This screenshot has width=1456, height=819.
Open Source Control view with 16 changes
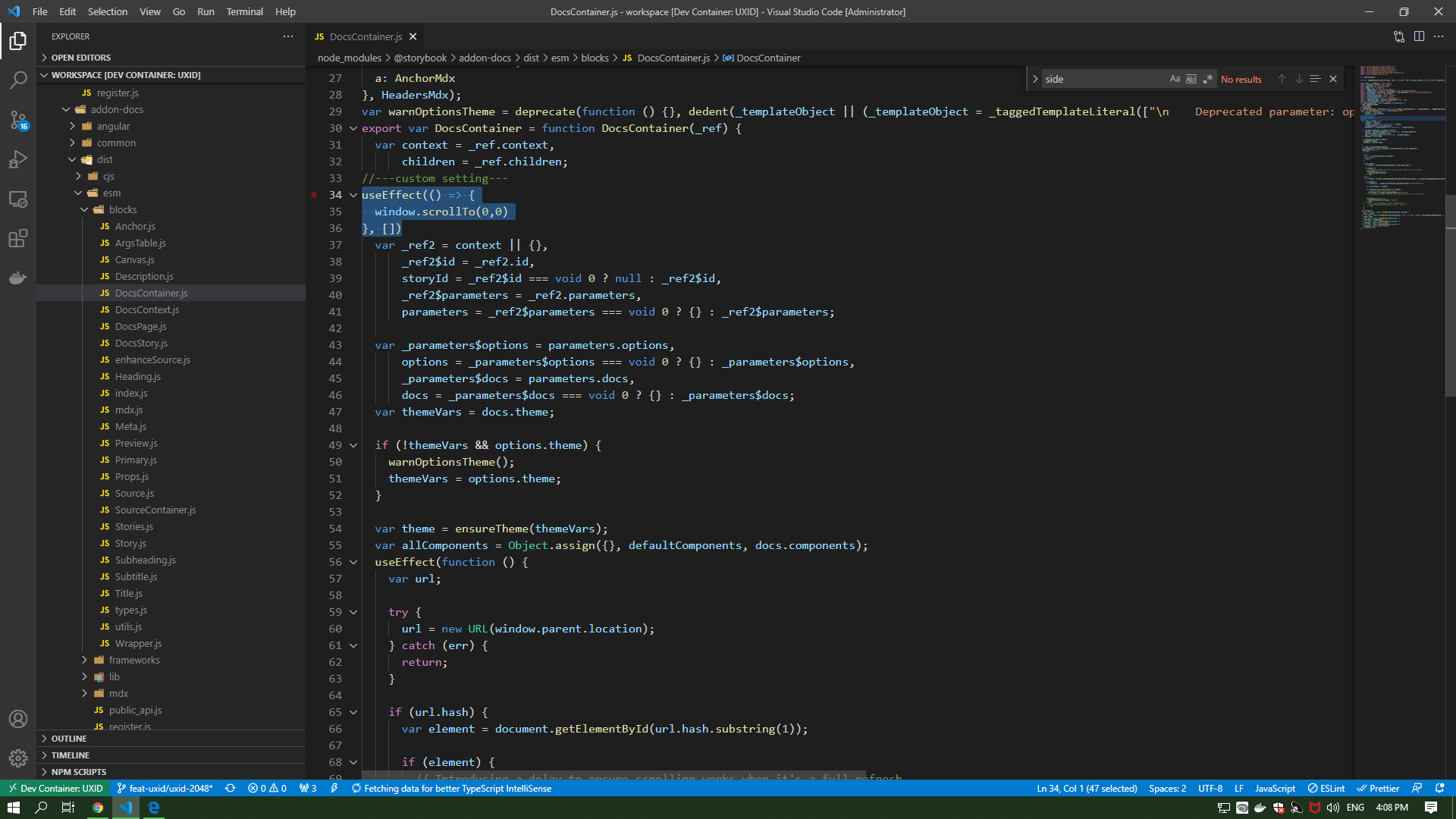point(18,120)
